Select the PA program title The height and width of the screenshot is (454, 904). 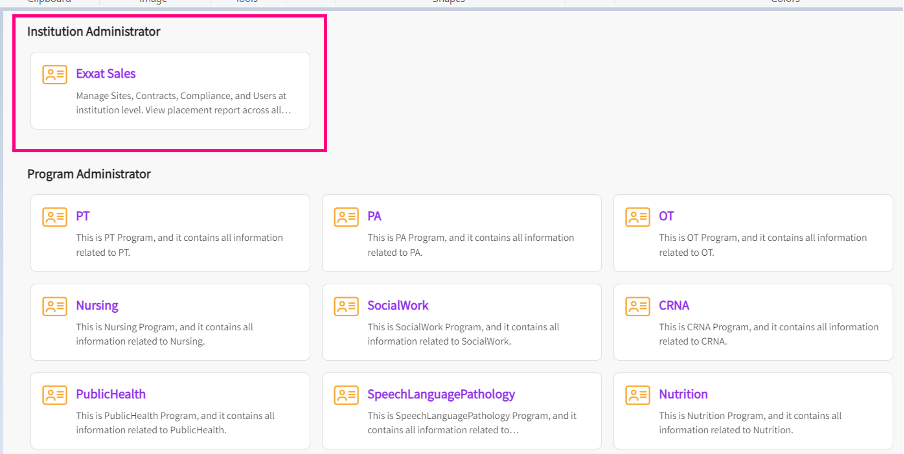tap(374, 216)
